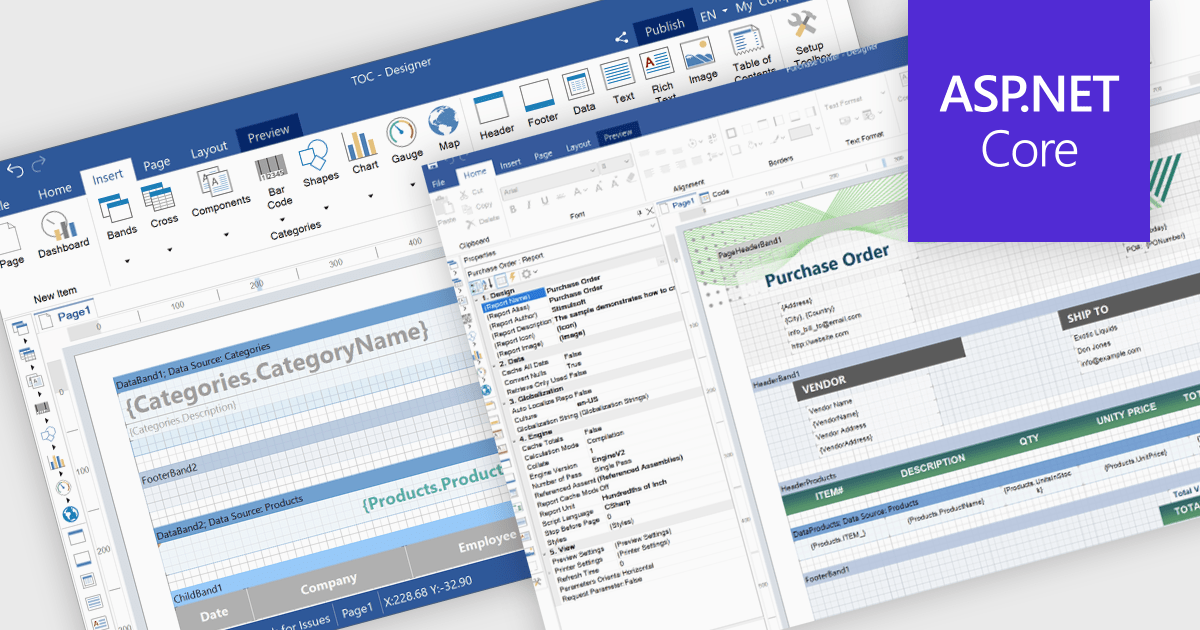The height and width of the screenshot is (630, 1200).
Task: Insert a Gauge component
Action: point(403,140)
